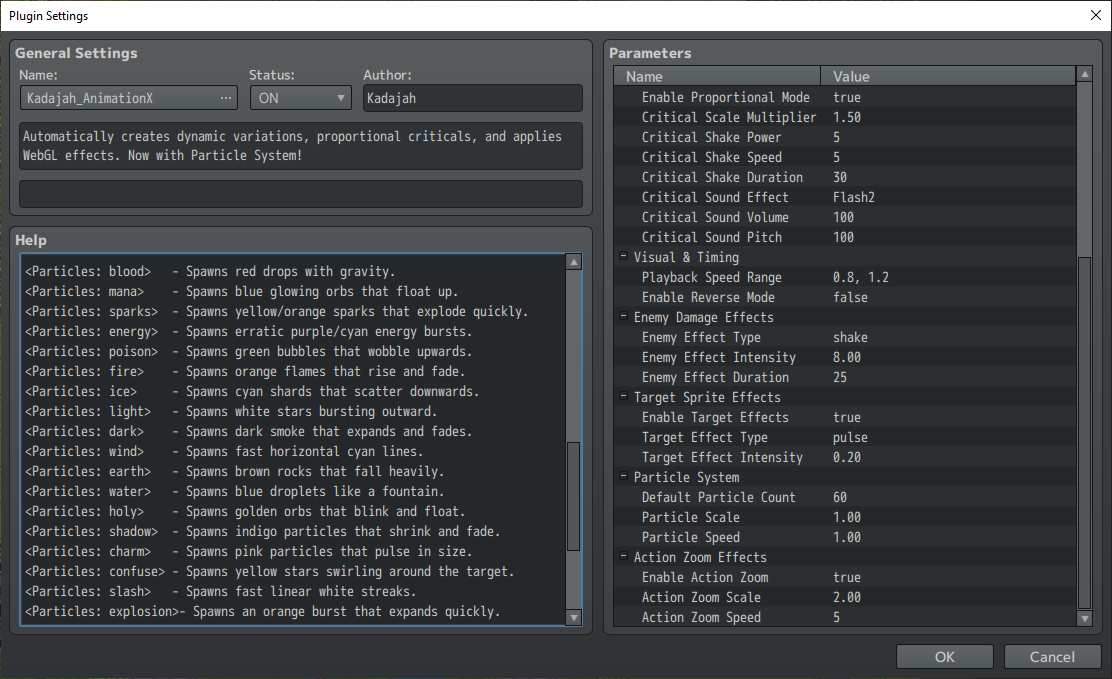This screenshot has height=679, width=1112.
Task: Click the Parameters list scroll-up arrow
Action: tap(1084, 74)
